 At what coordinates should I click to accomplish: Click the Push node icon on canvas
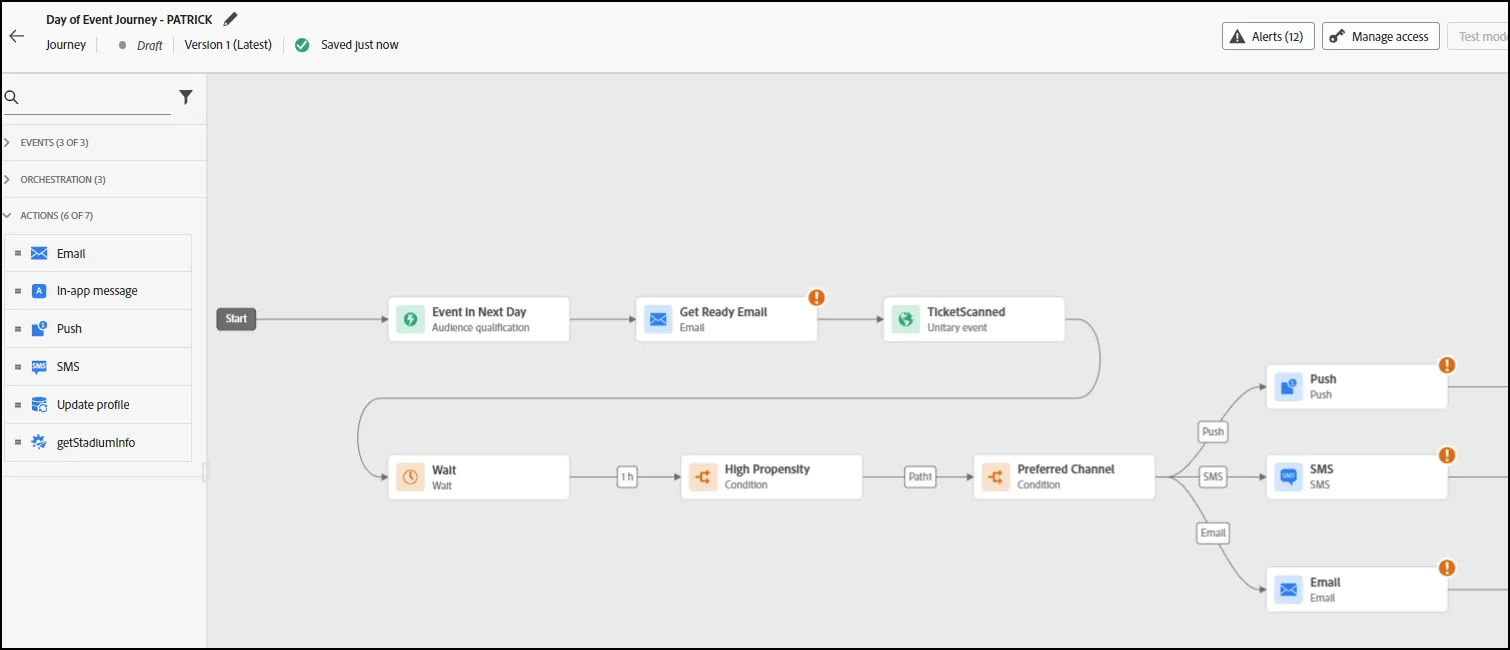pyautogui.click(x=1289, y=386)
